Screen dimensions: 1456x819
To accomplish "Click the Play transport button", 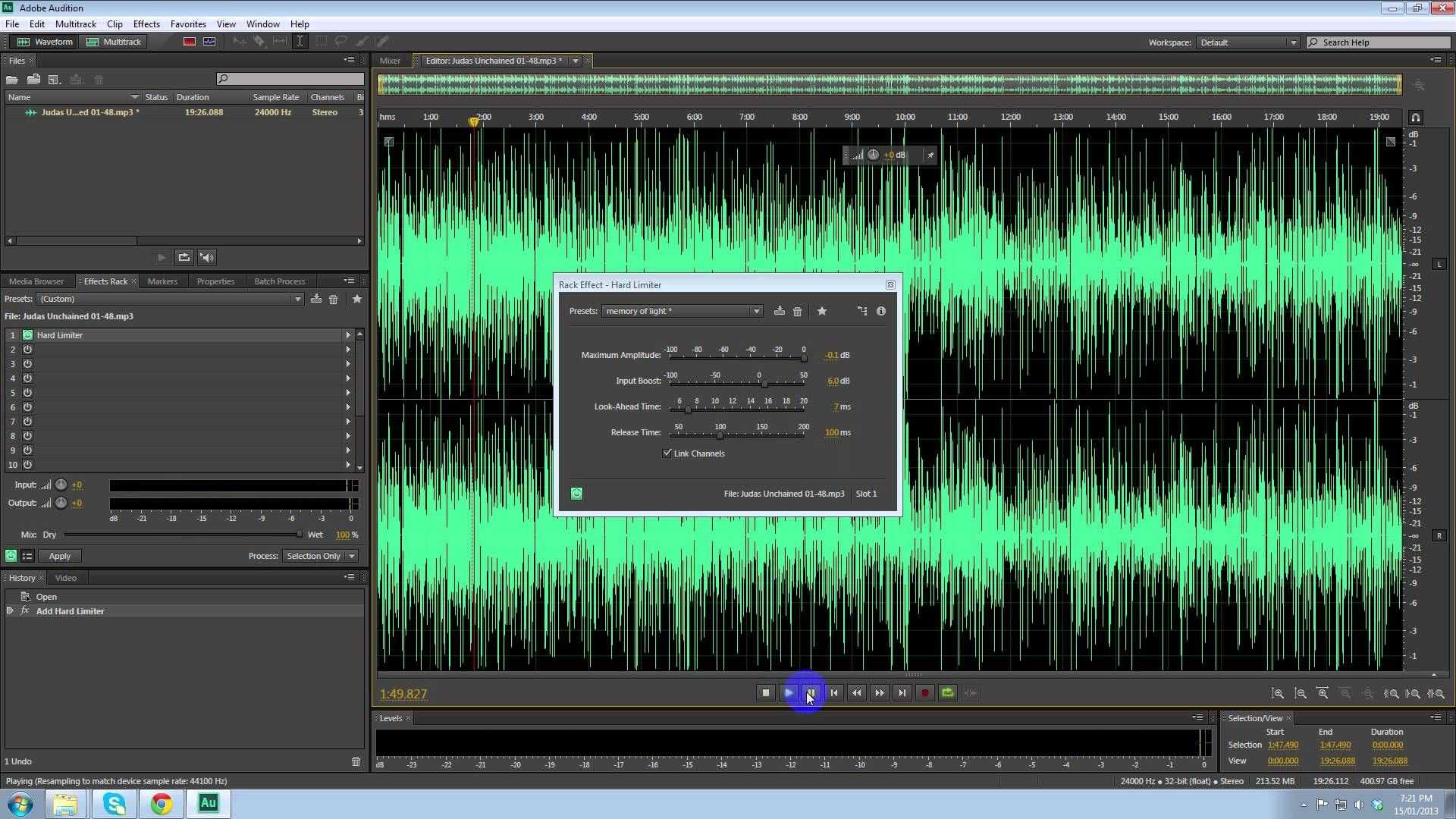I will pos(789,692).
